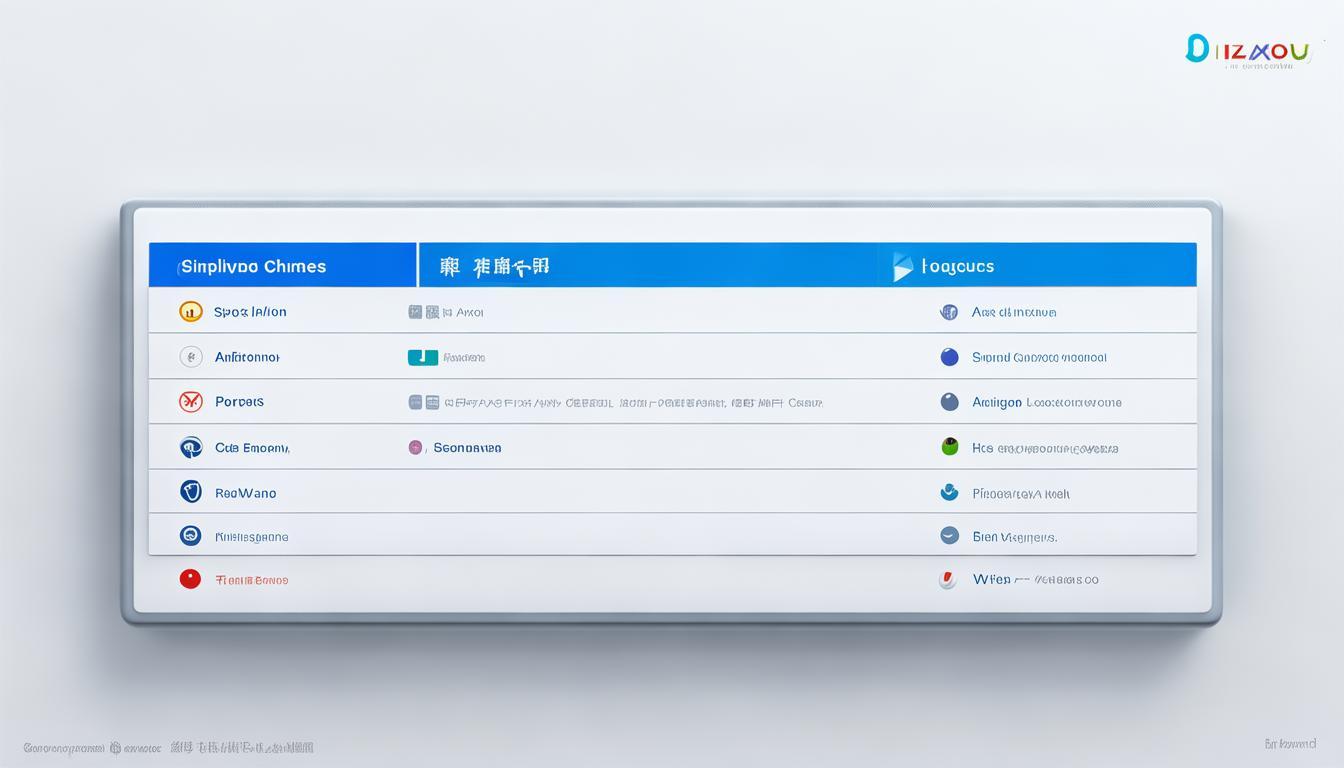Select the orange Spog Inlion circle icon
The width and height of the screenshot is (1344, 768).
(x=191, y=311)
